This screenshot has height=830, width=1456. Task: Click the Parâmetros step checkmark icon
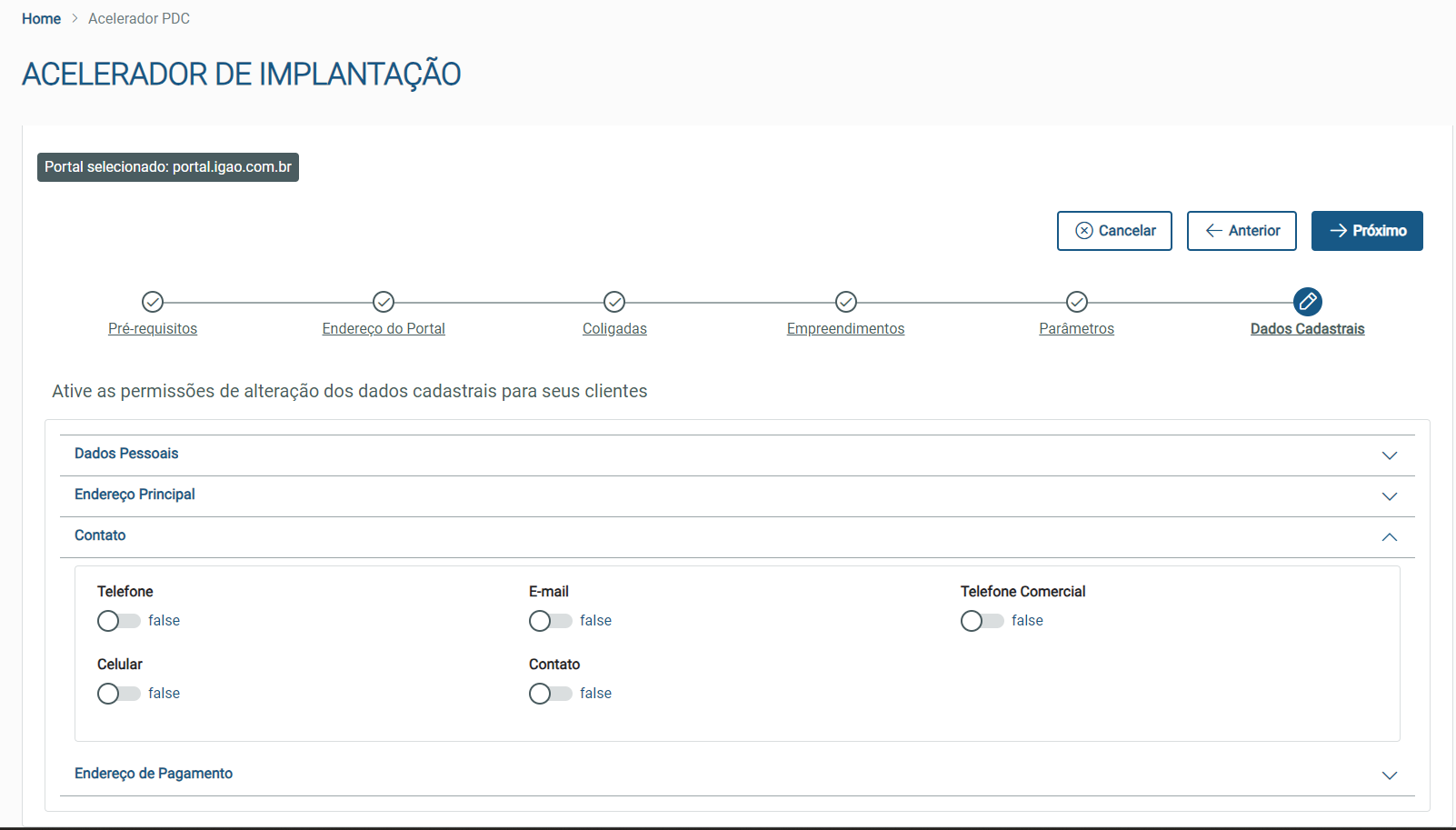coord(1077,302)
